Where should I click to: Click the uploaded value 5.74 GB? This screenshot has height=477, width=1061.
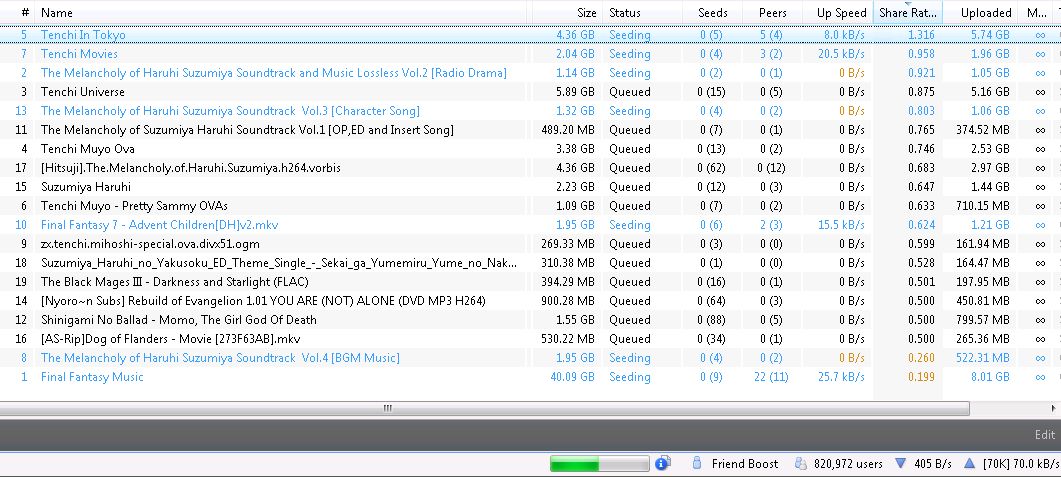click(990, 35)
